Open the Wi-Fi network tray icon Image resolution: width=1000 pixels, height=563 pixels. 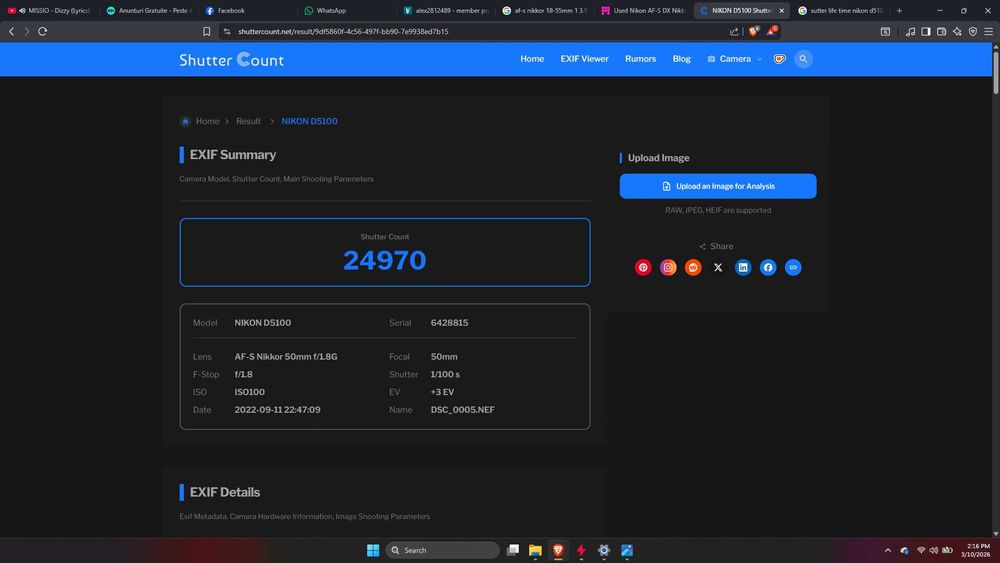point(921,550)
